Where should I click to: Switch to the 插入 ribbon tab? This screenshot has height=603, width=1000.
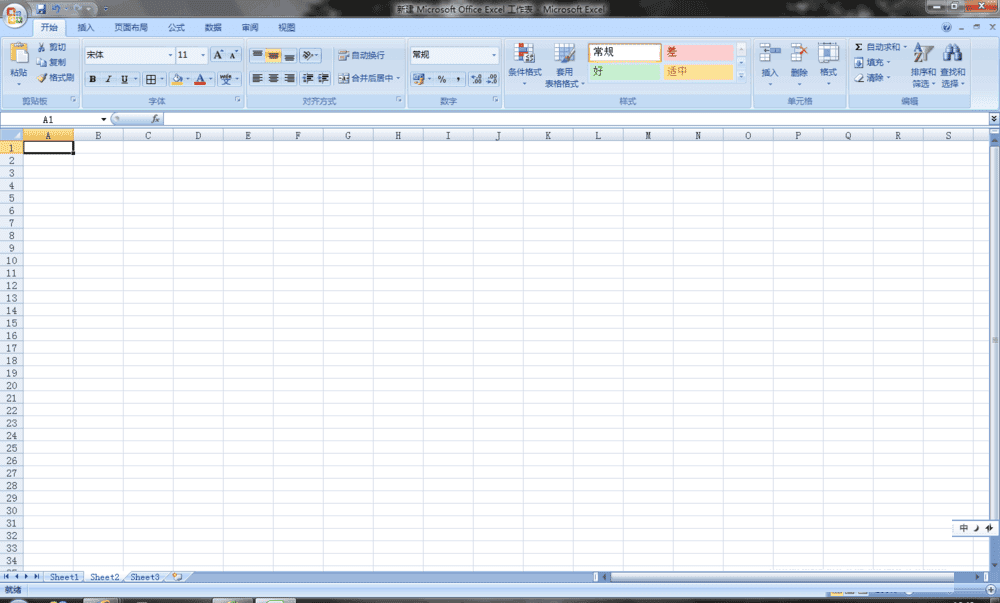[85, 27]
